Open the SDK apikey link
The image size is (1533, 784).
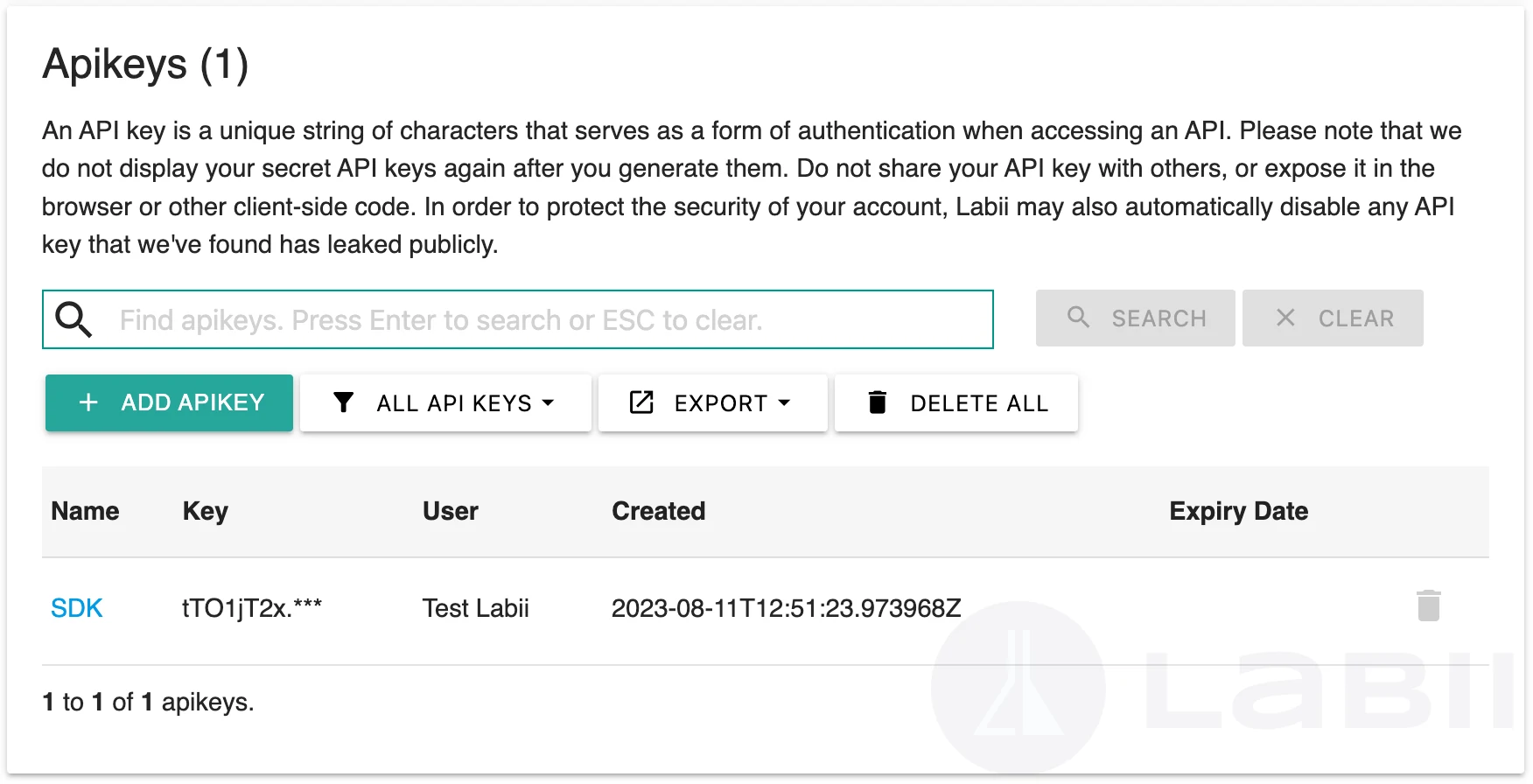point(77,608)
